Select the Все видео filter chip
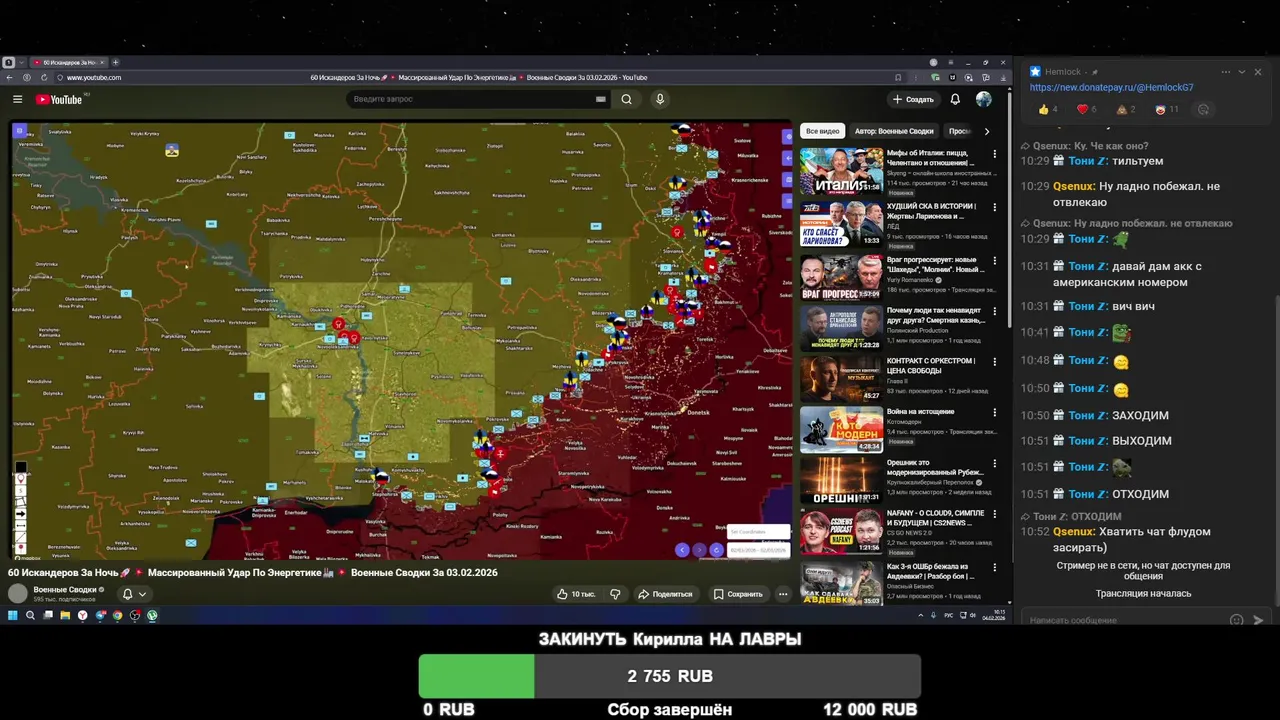The height and width of the screenshot is (720, 1280). 823,131
